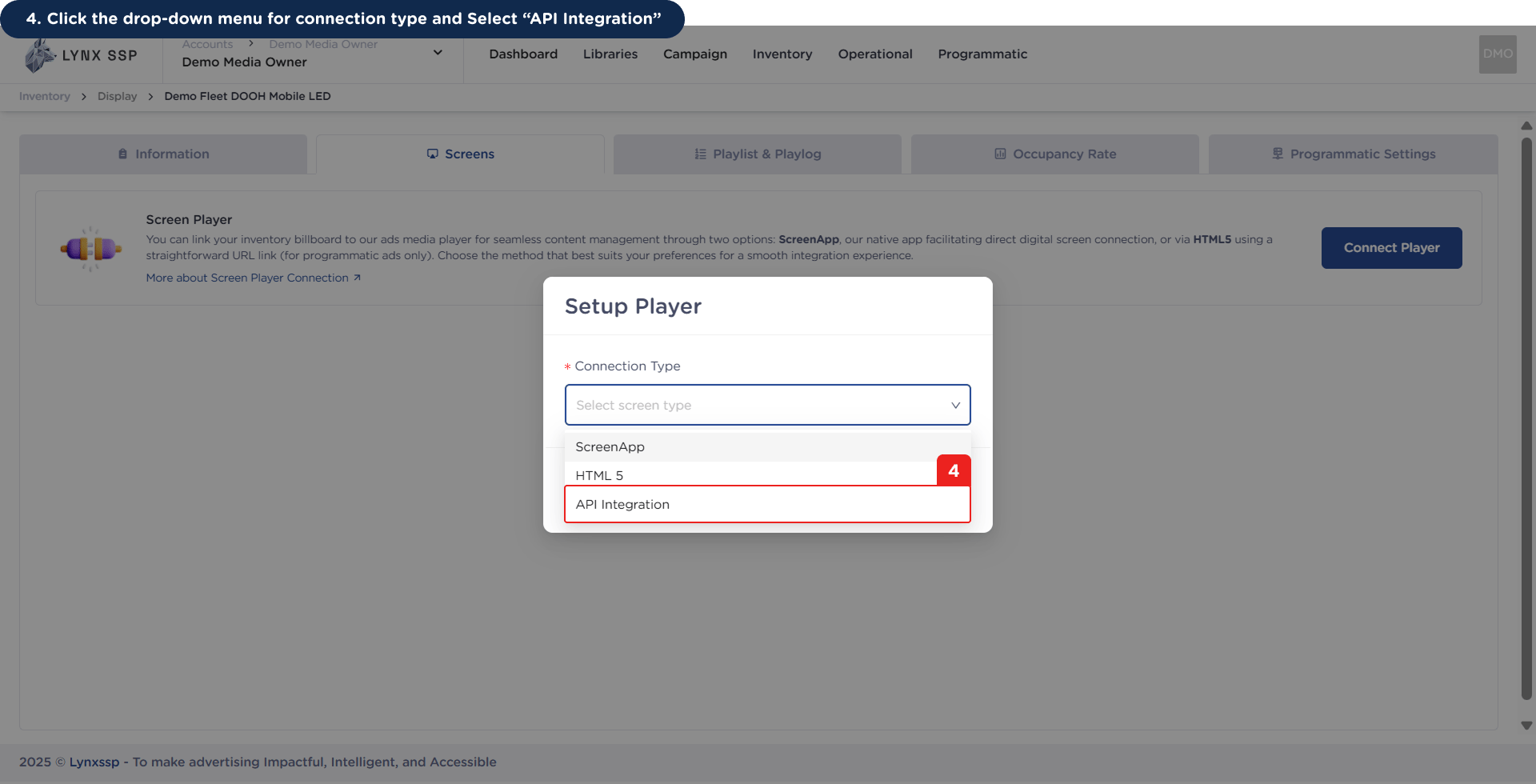Click the Connection Type field label
Viewport: 1536px width, 784px height.
point(627,366)
